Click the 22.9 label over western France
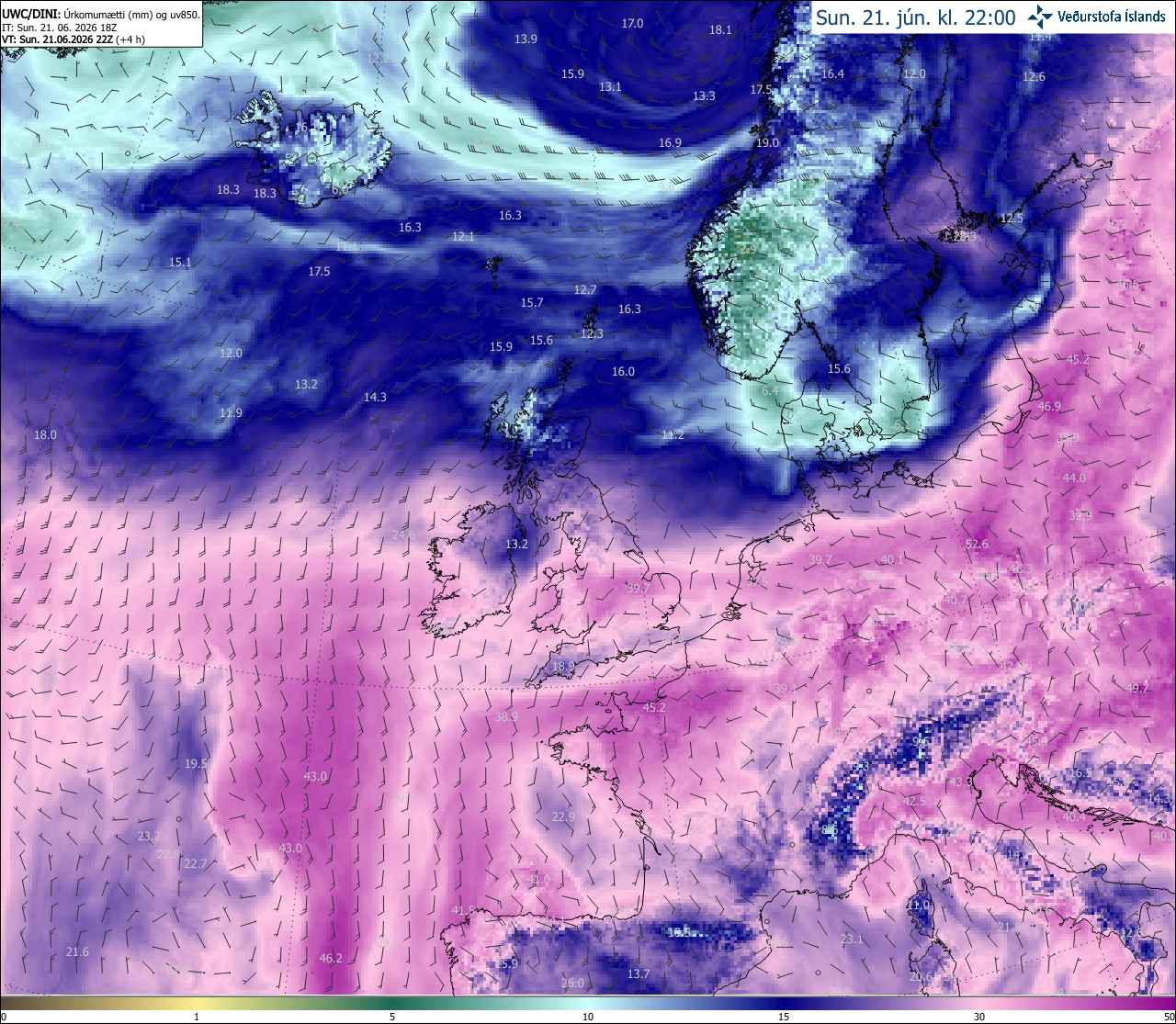1176x1024 pixels. [563, 817]
